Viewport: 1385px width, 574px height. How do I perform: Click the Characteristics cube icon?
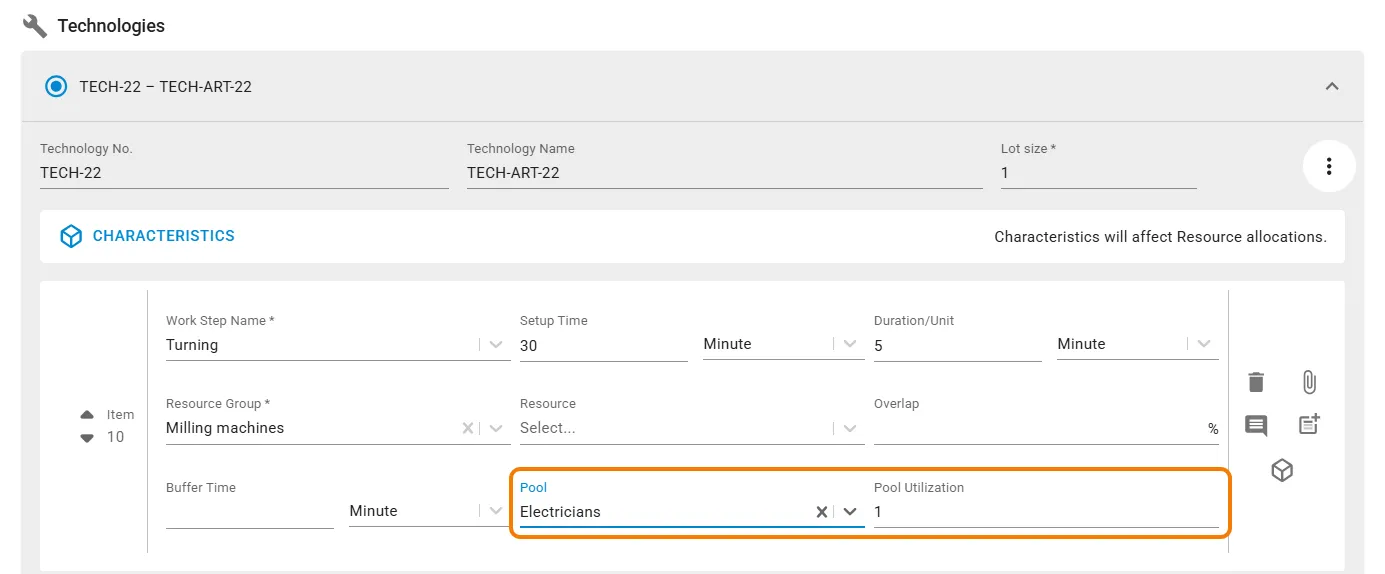point(71,237)
